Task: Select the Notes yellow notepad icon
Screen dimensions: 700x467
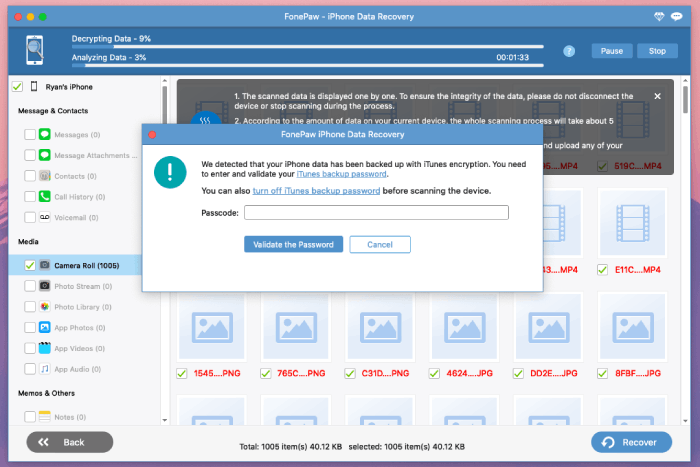Action: click(x=45, y=417)
